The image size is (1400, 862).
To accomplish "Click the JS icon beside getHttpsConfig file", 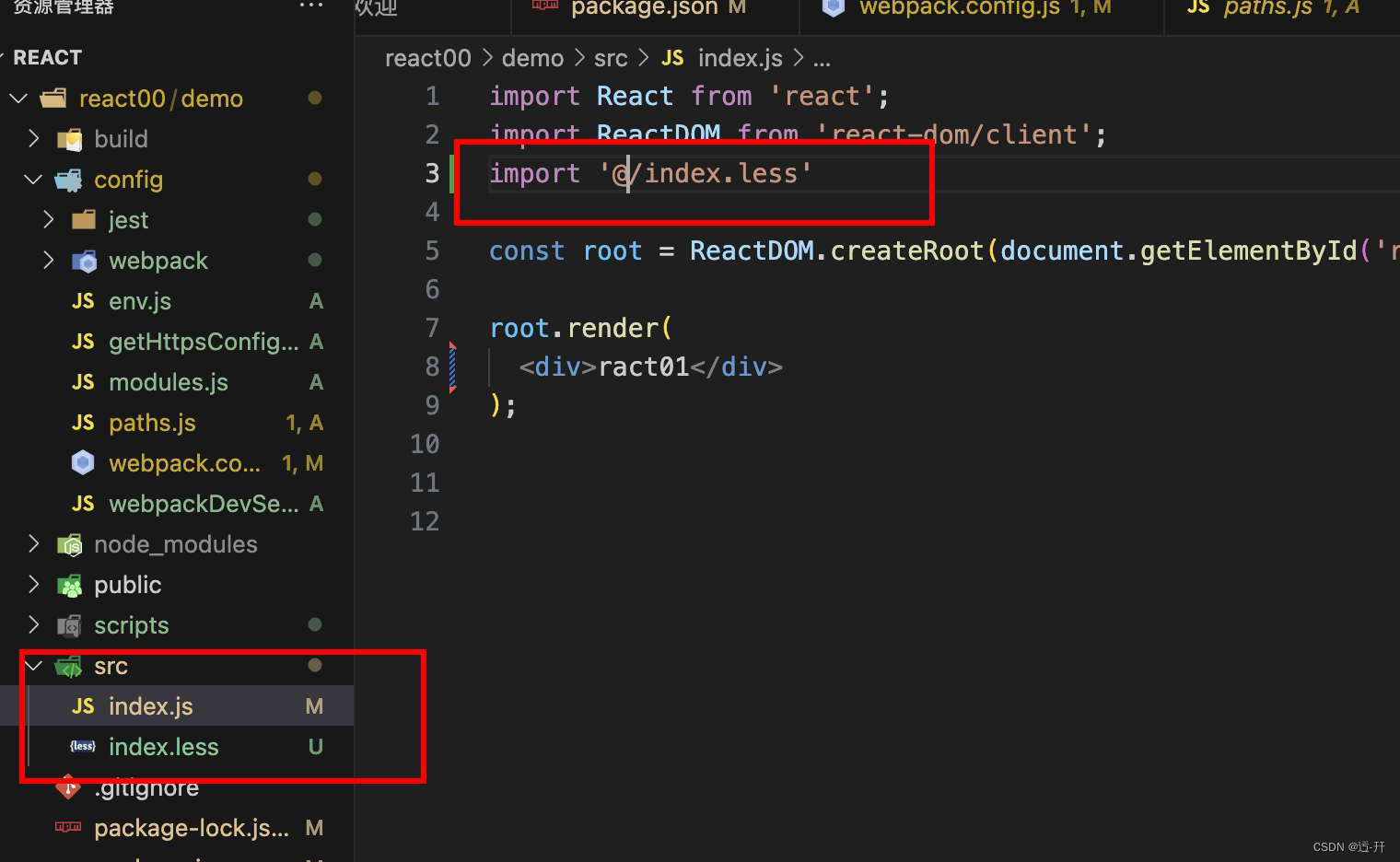I will click(83, 342).
